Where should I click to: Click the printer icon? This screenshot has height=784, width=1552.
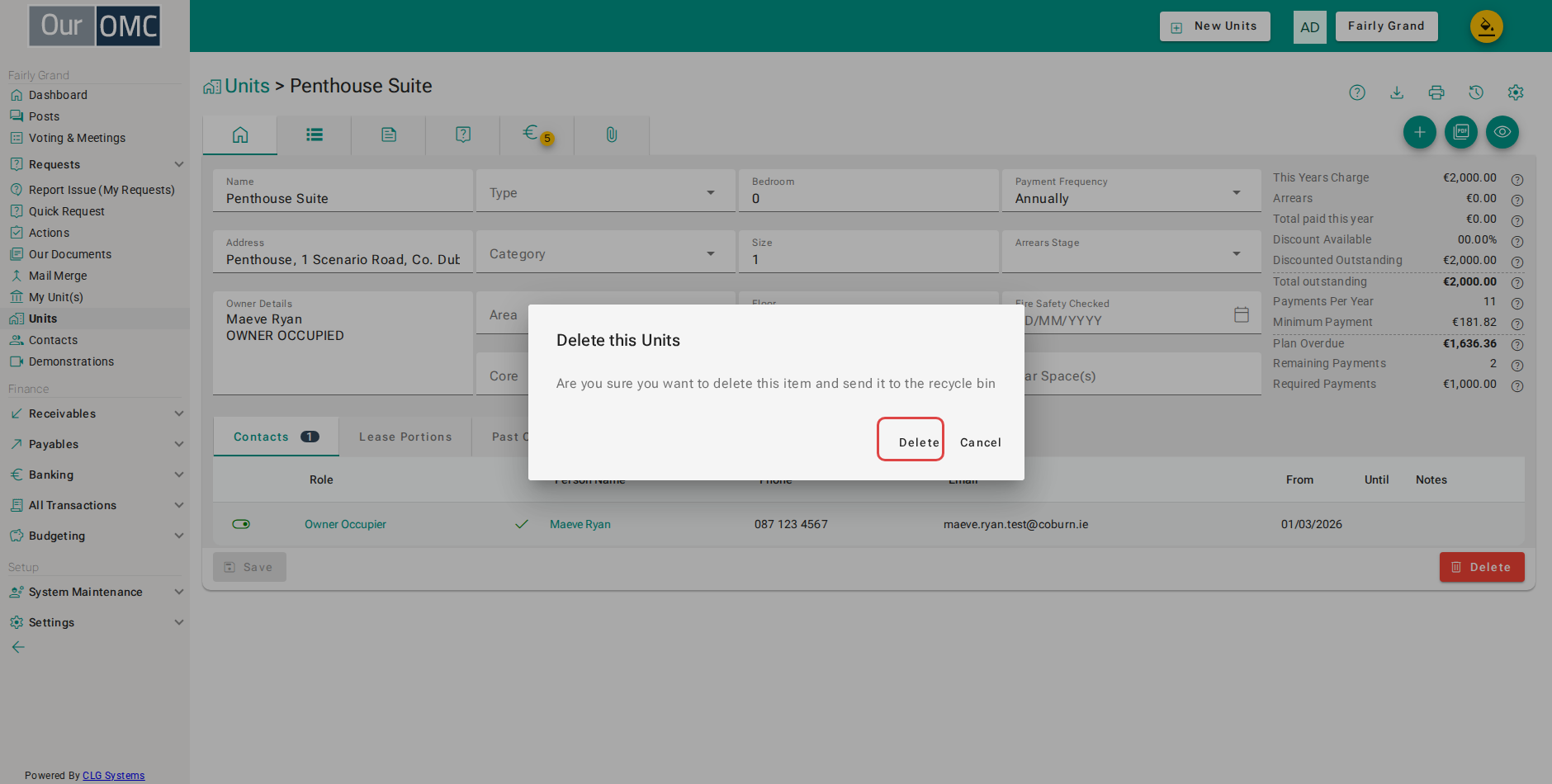click(1436, 92)
